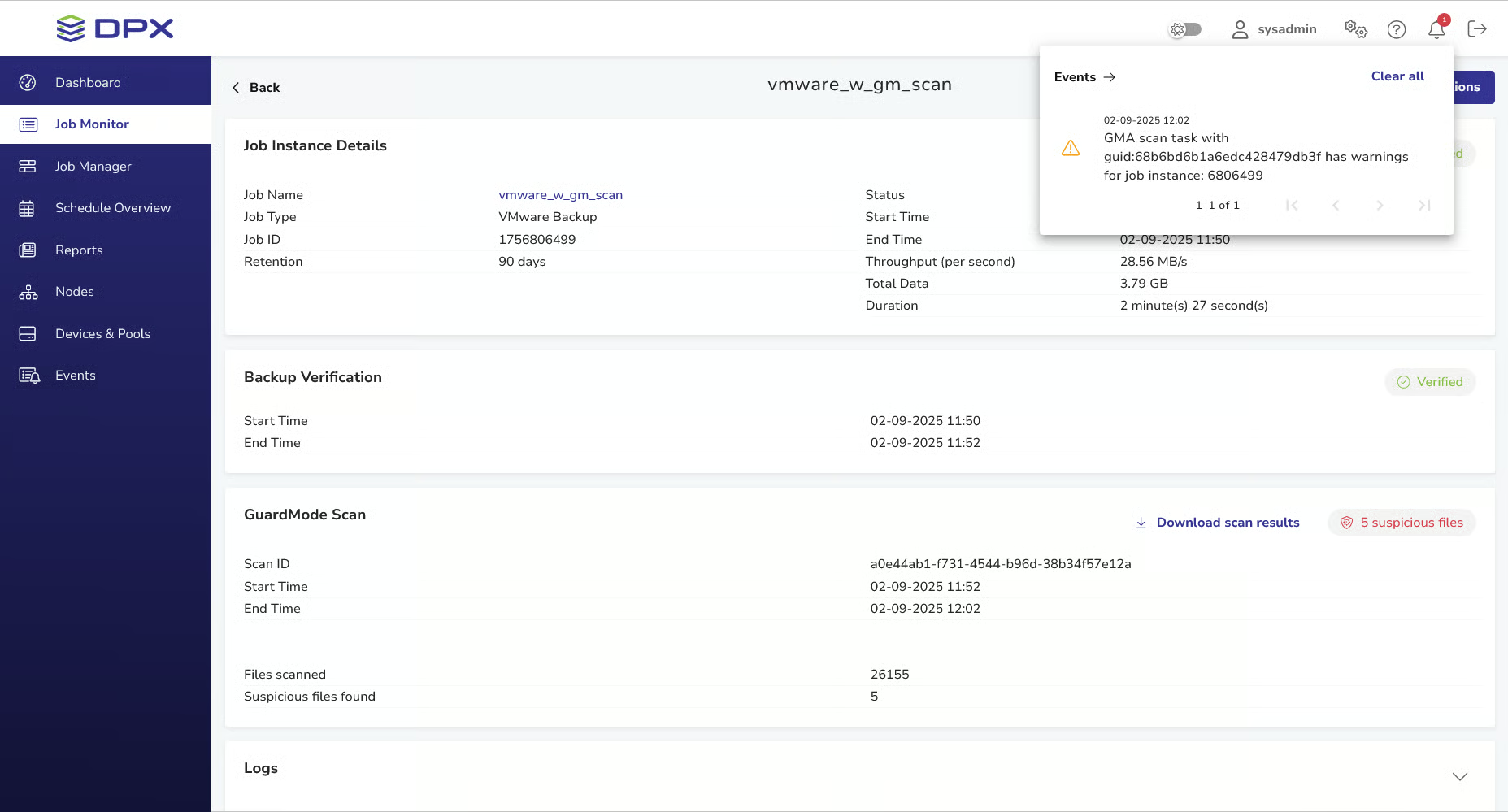Open Dashboard from the sidebar

click(88, 83)
